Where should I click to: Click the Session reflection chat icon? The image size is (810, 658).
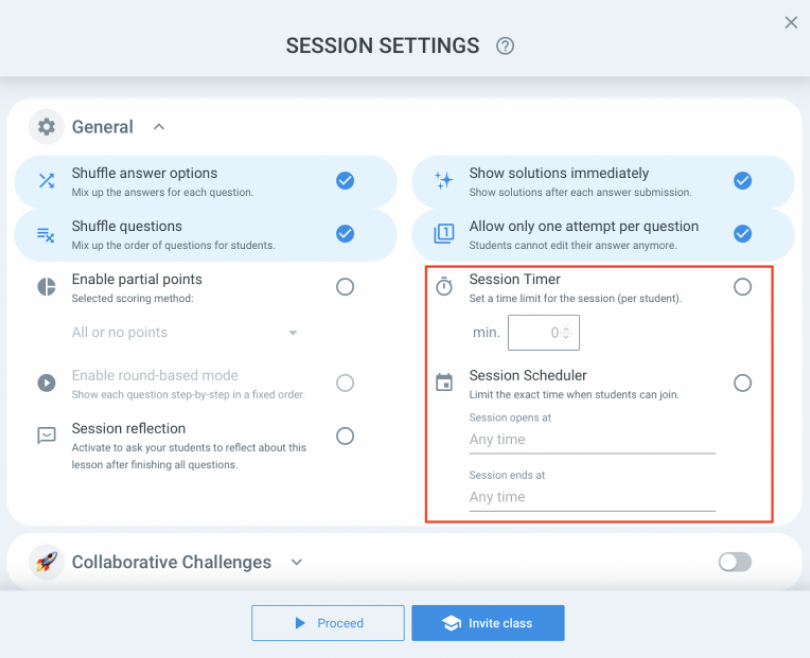[x=46, y=436]
